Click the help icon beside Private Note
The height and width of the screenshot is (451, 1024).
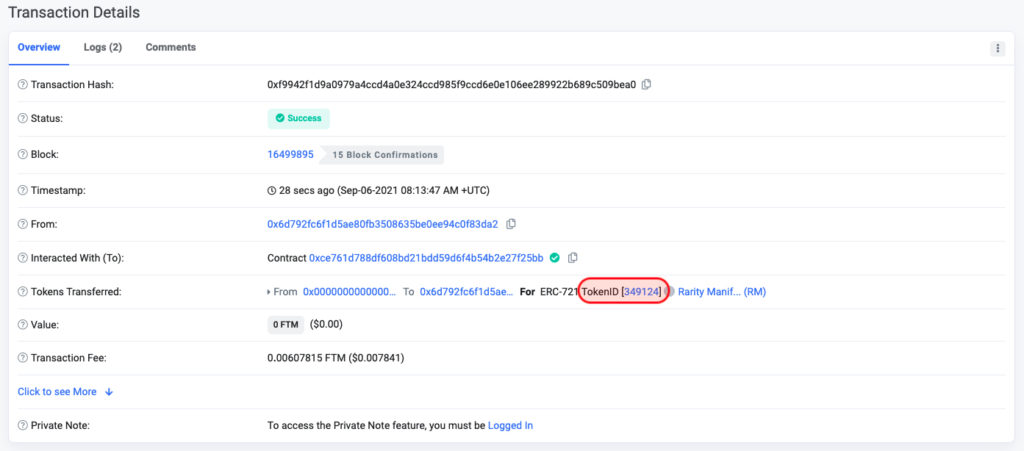[23, 426]
